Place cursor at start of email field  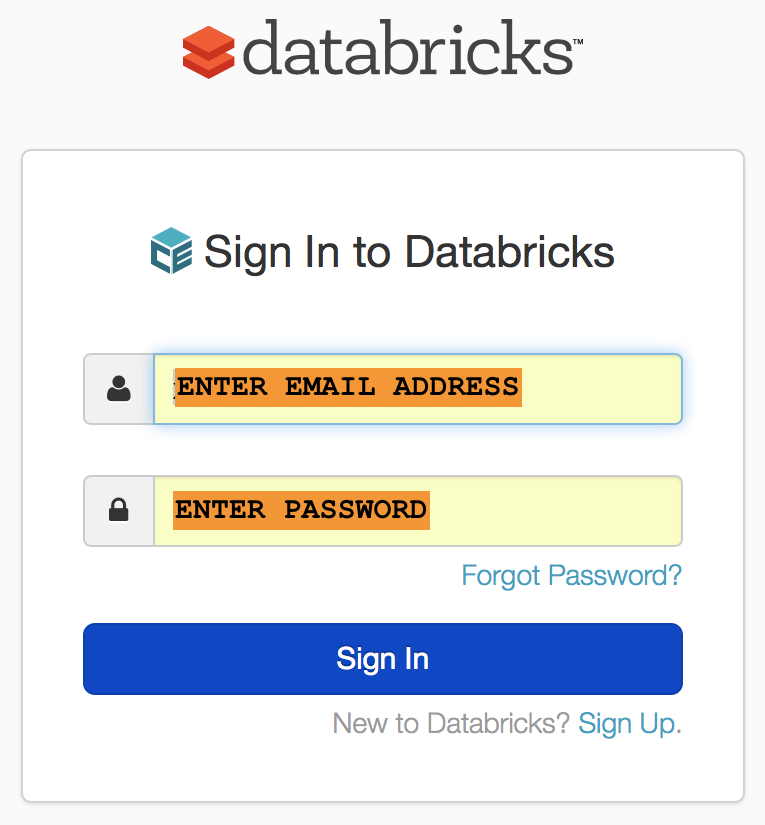(x=174, y=388)
